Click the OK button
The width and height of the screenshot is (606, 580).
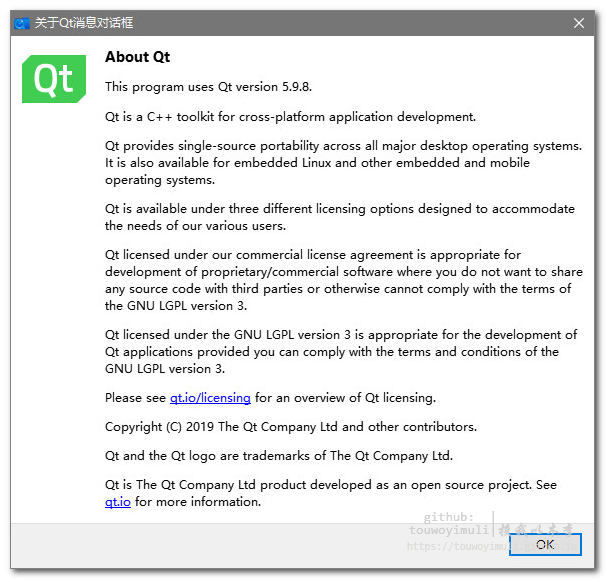coord(545,544)
